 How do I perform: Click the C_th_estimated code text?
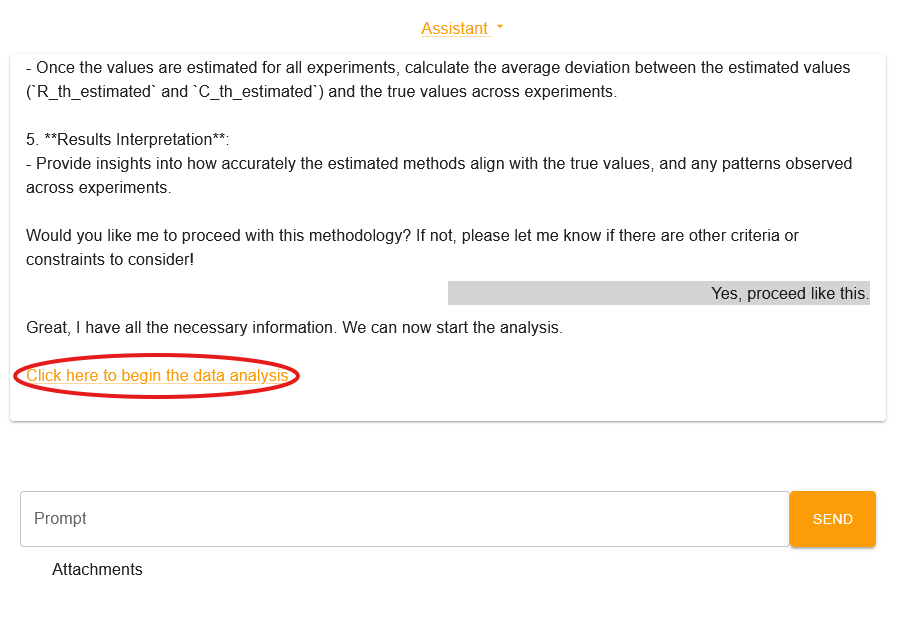click(x=255, y=92)
